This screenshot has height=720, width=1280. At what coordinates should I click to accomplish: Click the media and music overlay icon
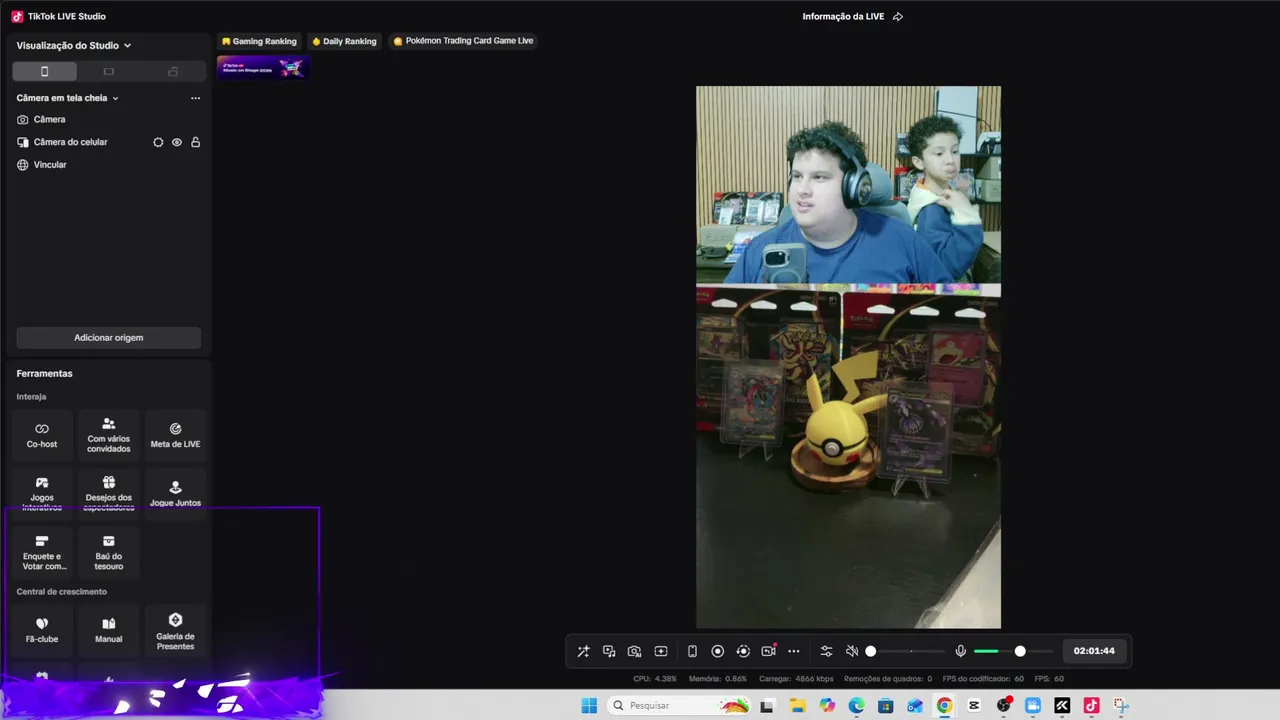tap(609, 651)
